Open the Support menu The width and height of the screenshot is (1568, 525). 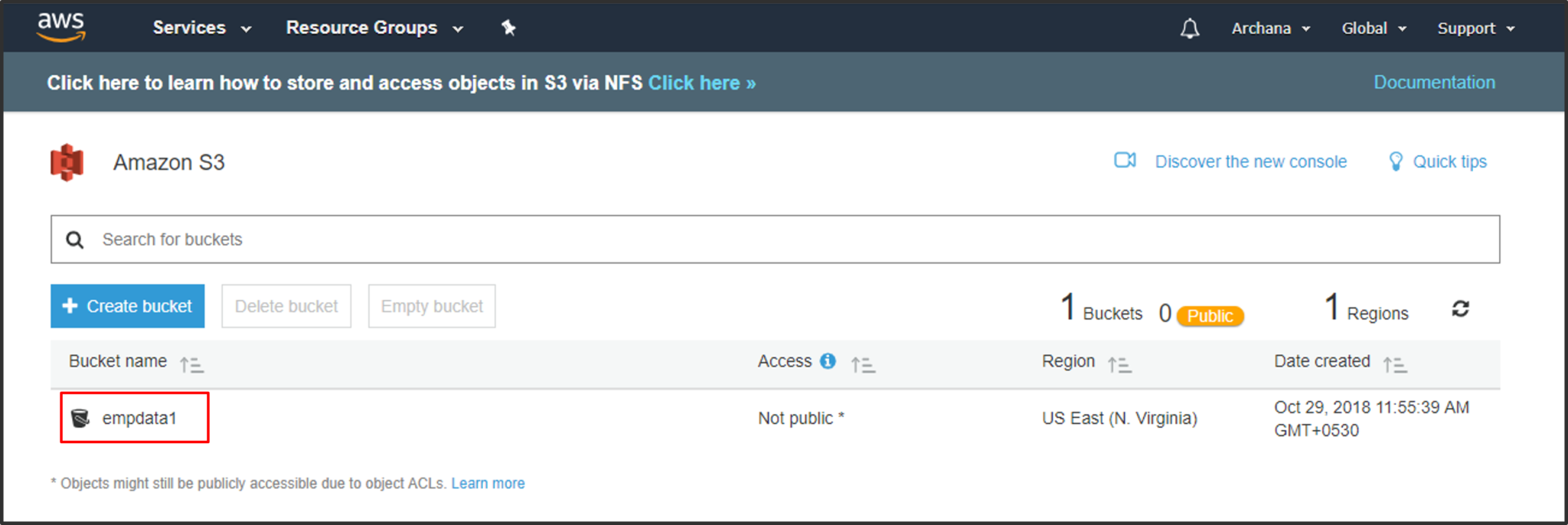tap(1476, 28)
